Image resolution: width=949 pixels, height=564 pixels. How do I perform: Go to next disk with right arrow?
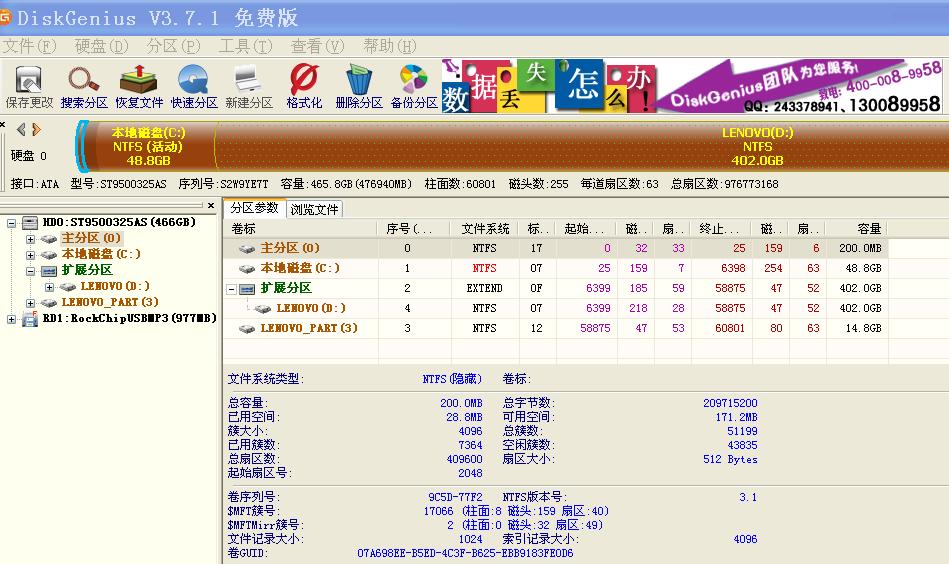tap(36, 129)
